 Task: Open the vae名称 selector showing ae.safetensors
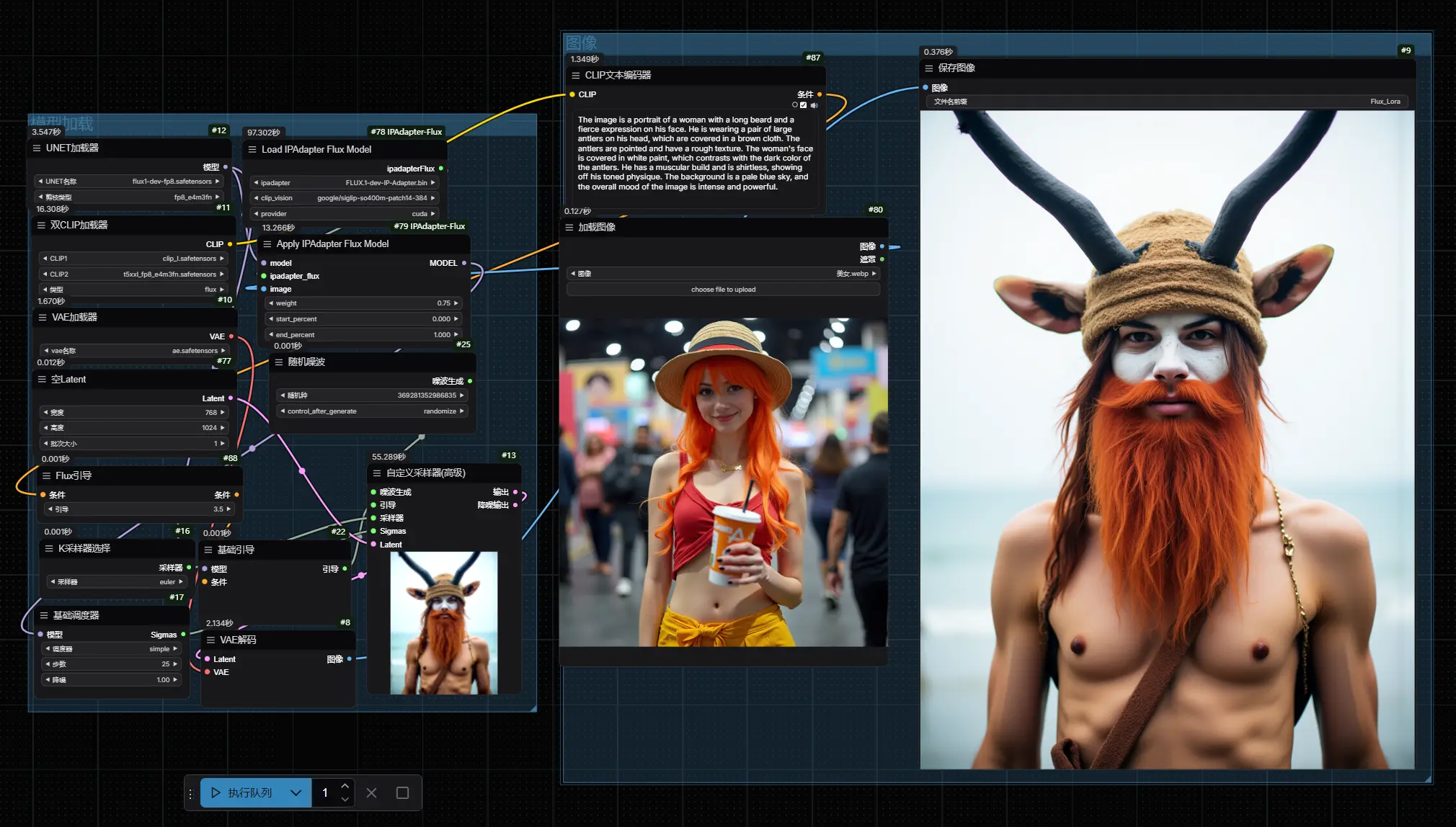click(x=133, y=351)
